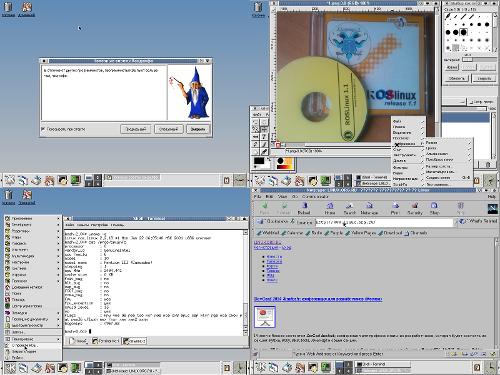
Task: Click the Reload icon in Netscape toolbar
Action: pos(304,208)
